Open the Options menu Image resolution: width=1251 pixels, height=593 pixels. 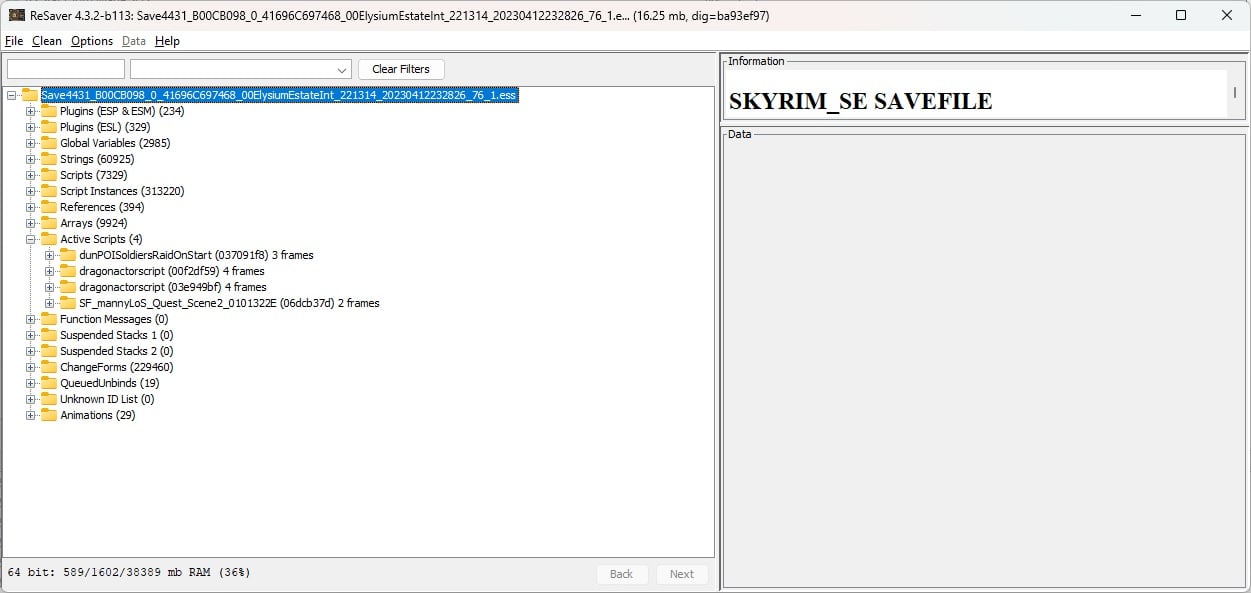[x=92, y=41]
